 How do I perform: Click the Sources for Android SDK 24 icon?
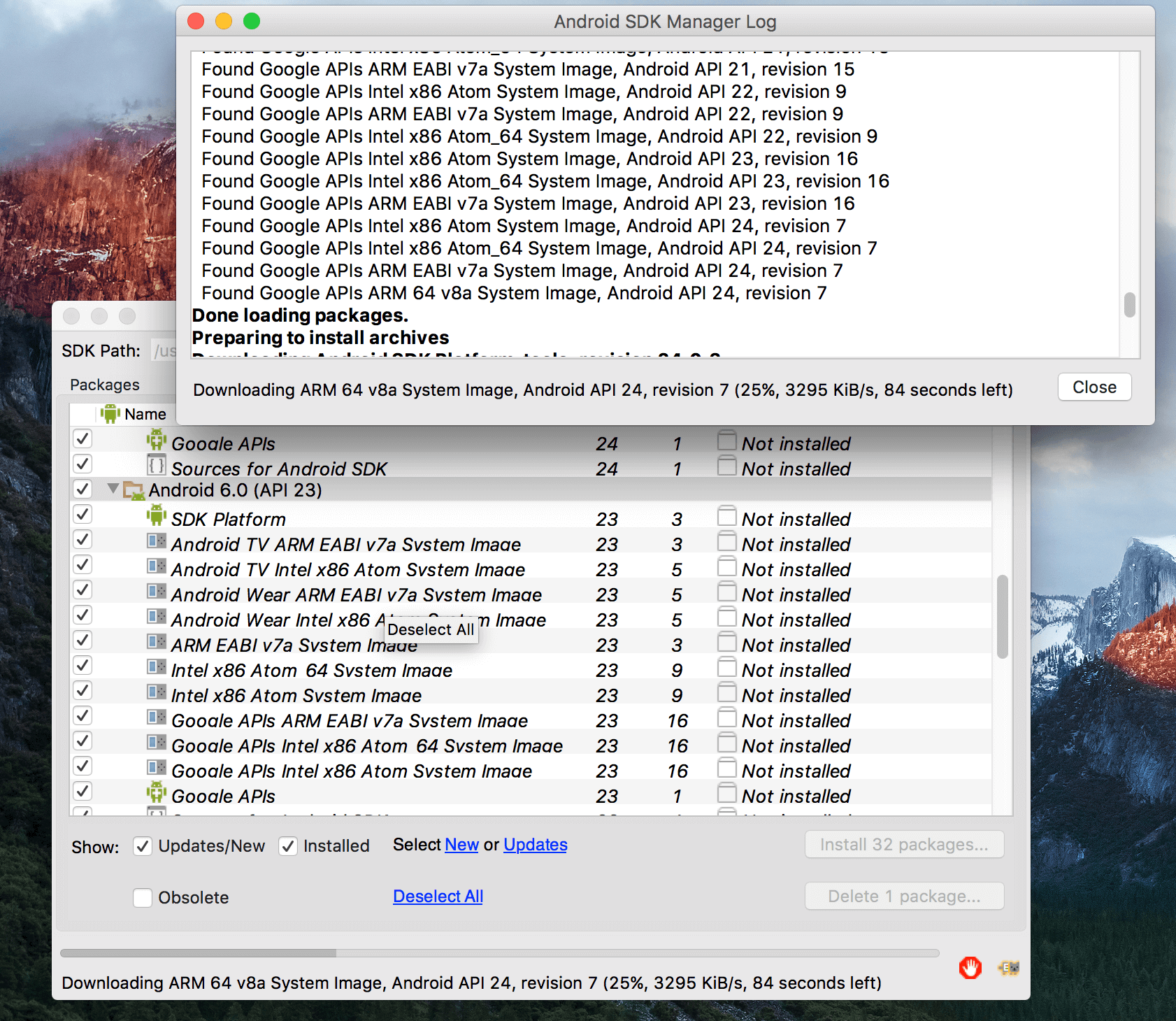coord(157,465)
